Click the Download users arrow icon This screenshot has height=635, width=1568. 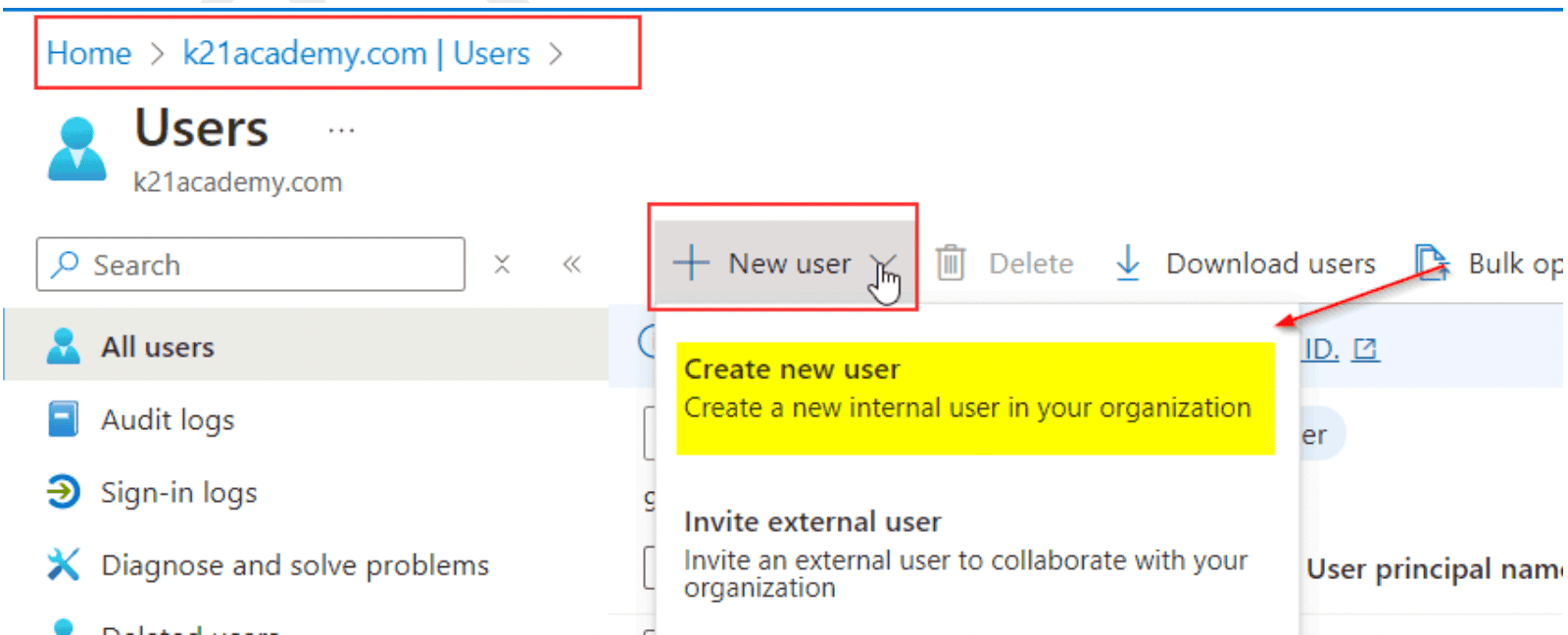(1128, 264)
